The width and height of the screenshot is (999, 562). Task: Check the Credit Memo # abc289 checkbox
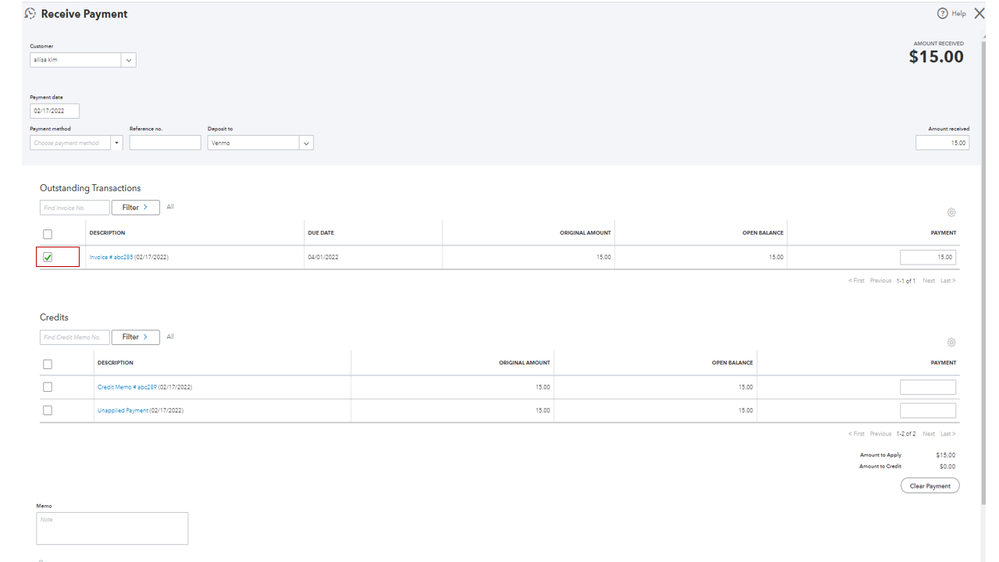[x=47, y=387]
